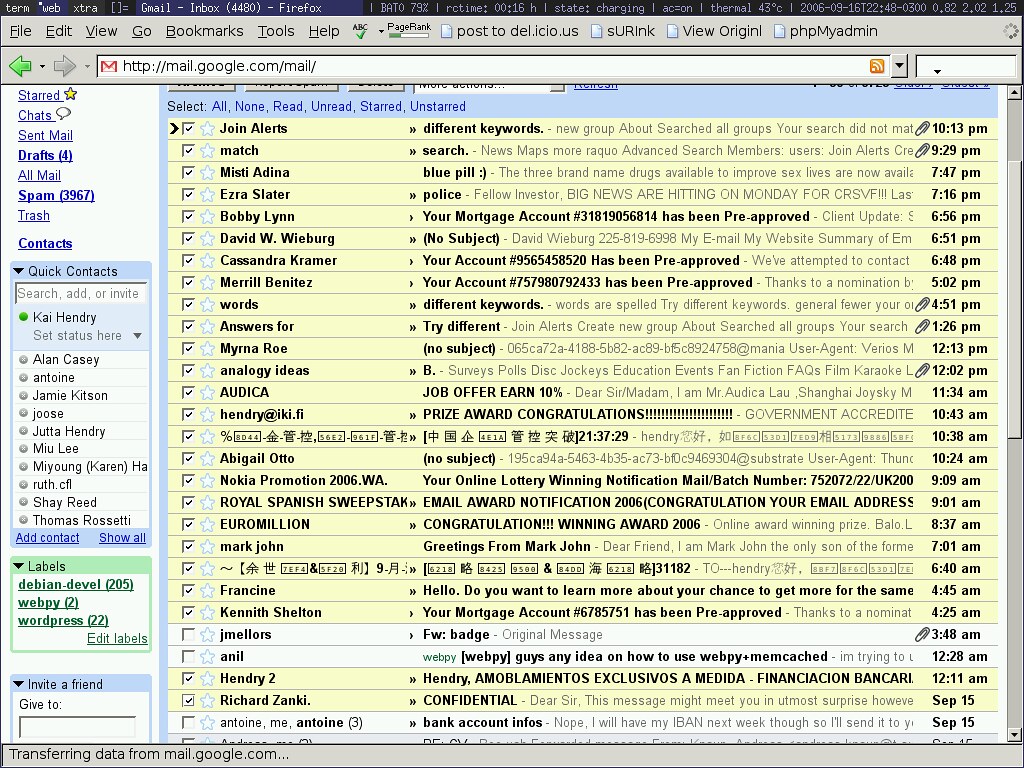Screen dimensions: 1024x768
Task: Star the anil webpy message
Action: (208, 656)
